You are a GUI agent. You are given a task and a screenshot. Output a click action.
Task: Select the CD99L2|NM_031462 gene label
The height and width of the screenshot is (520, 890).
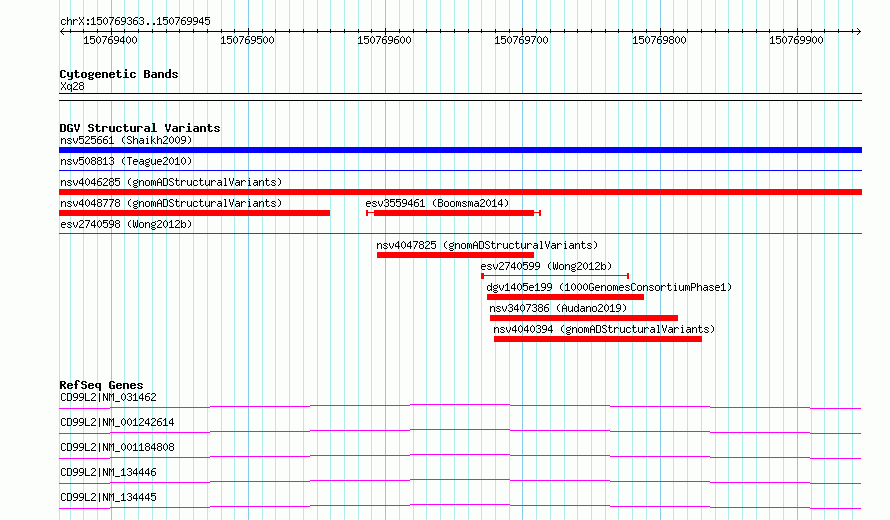coord(108,397)
